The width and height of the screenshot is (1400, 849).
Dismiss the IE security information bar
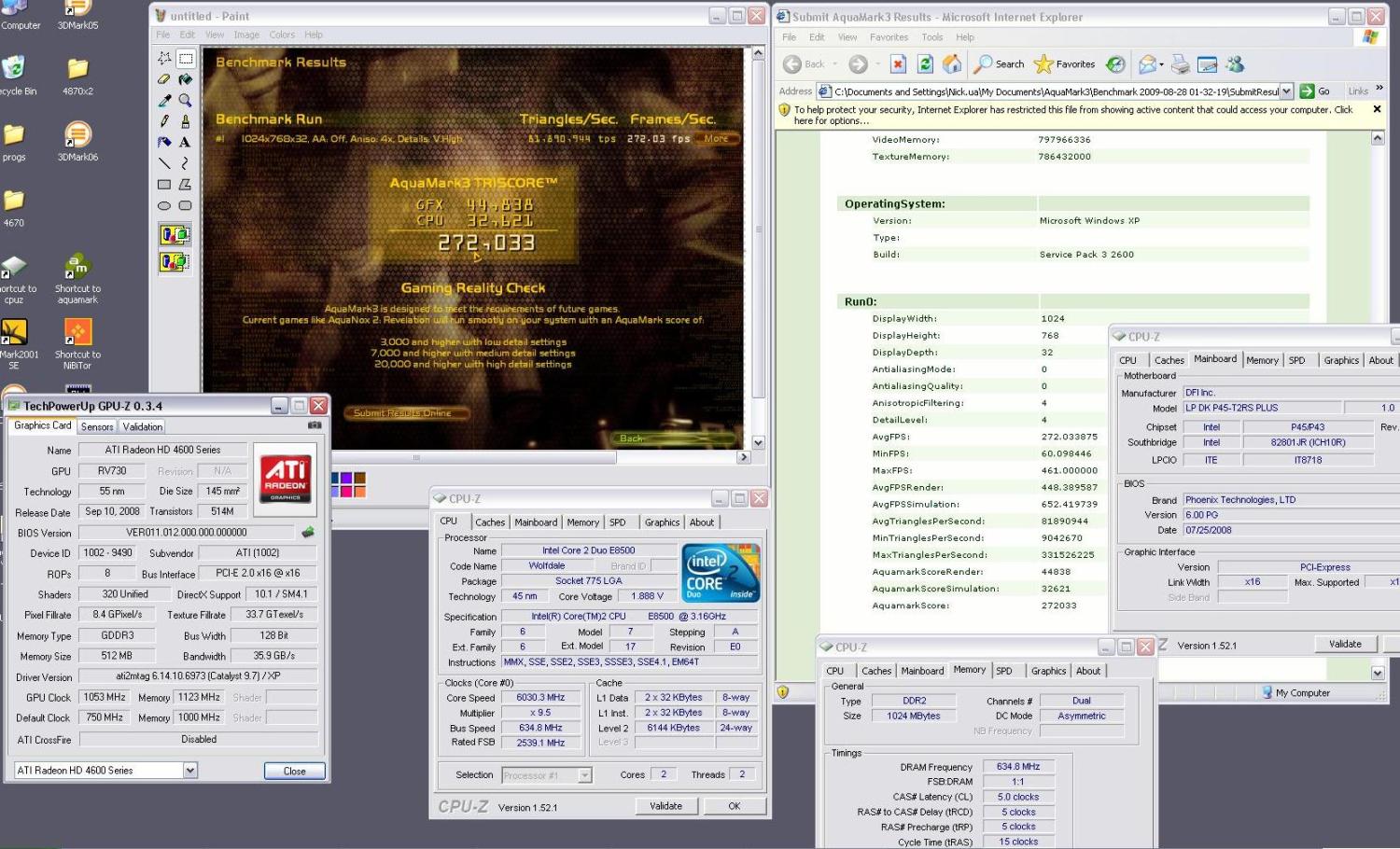tap(1377, 109)
